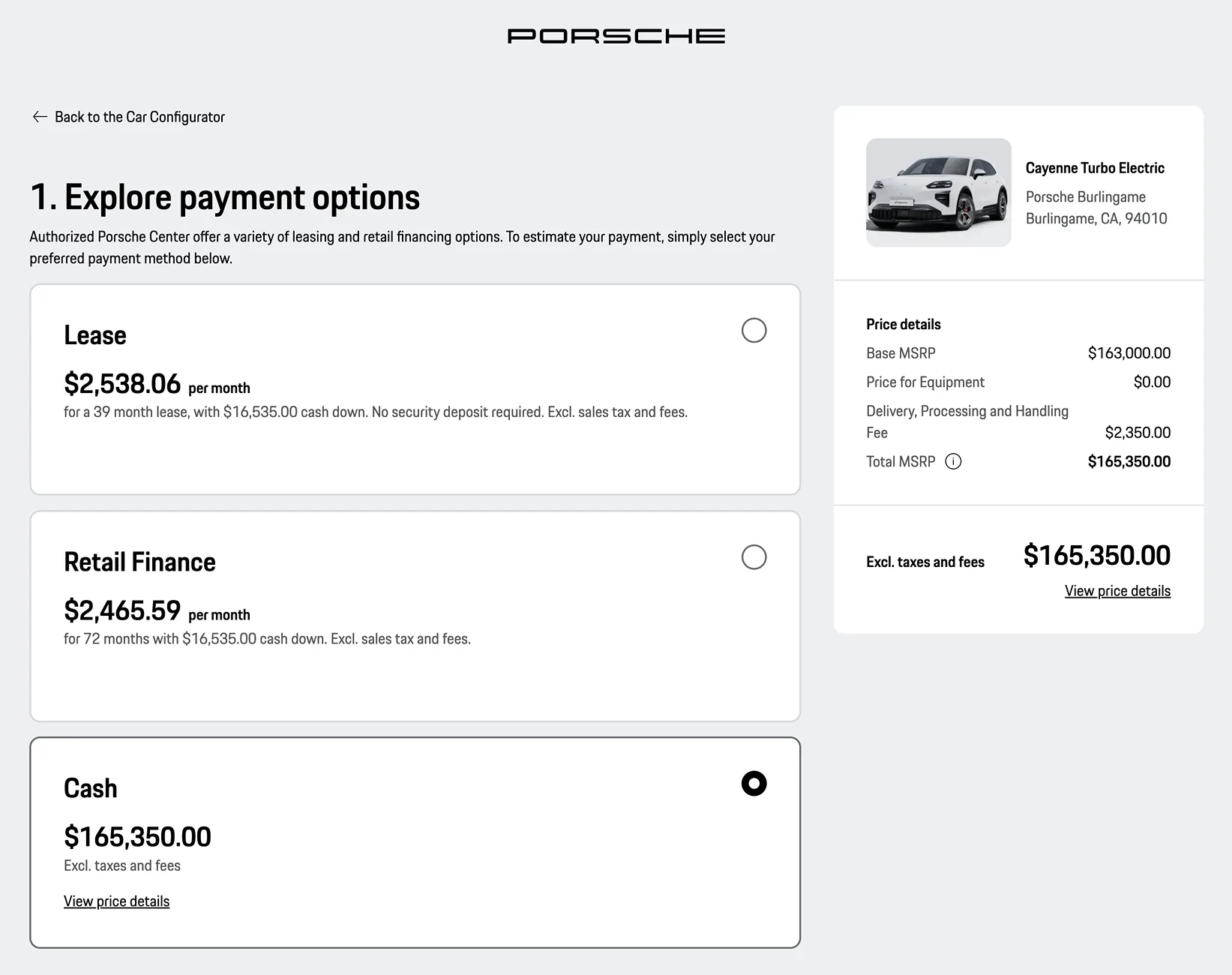Image resolution: width=1232 pixels, height=975 pixels.
Task: Click the monthly lease price of $2,538.06
Action: coord(122,384)
